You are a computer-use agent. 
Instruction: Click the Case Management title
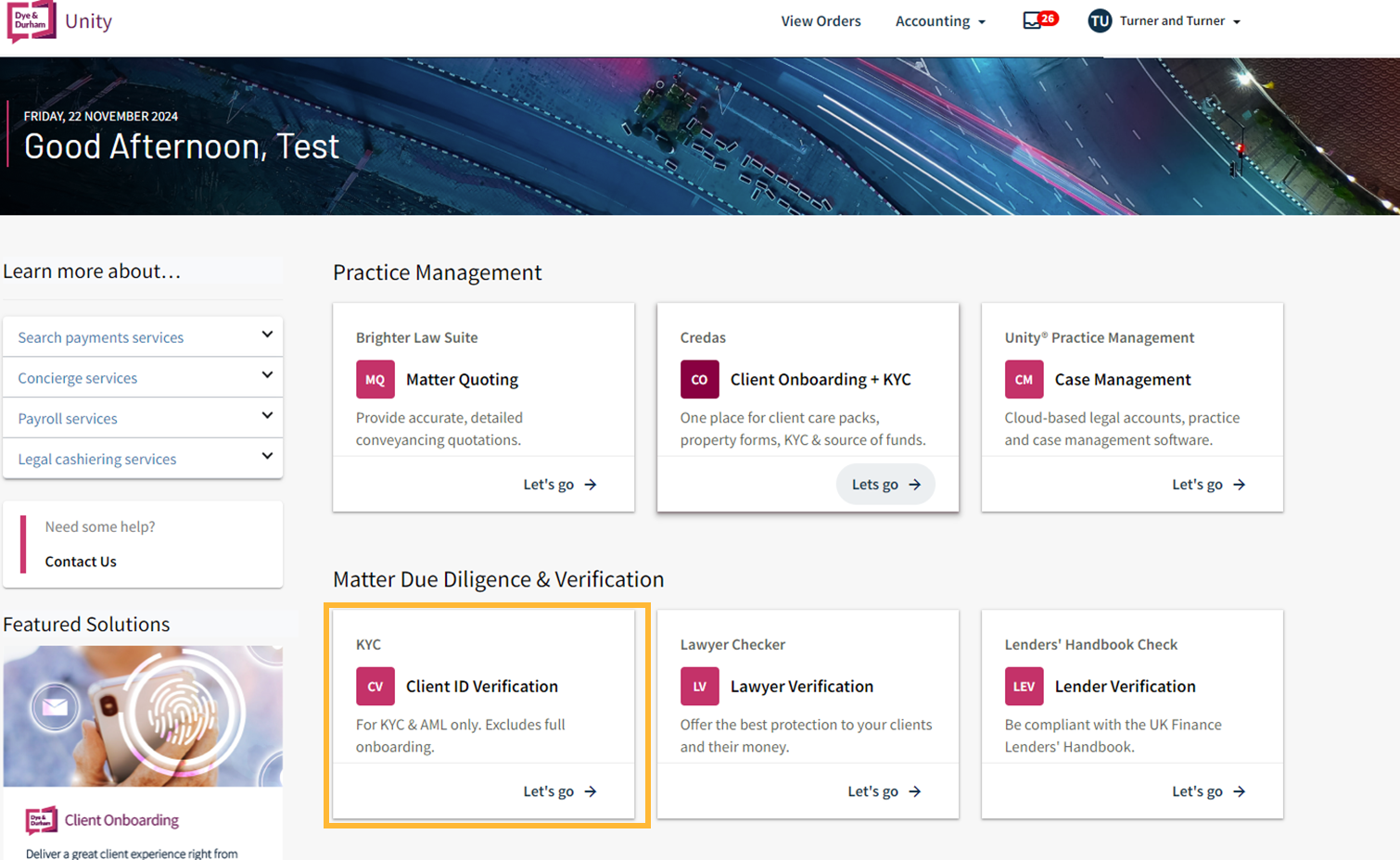tap(1123, 379)
